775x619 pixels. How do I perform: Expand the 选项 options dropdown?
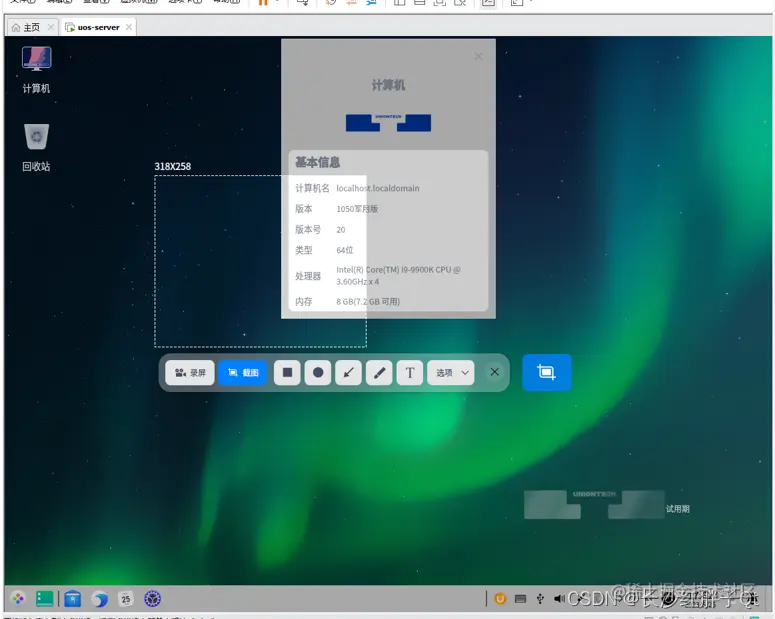pos(451,372)
